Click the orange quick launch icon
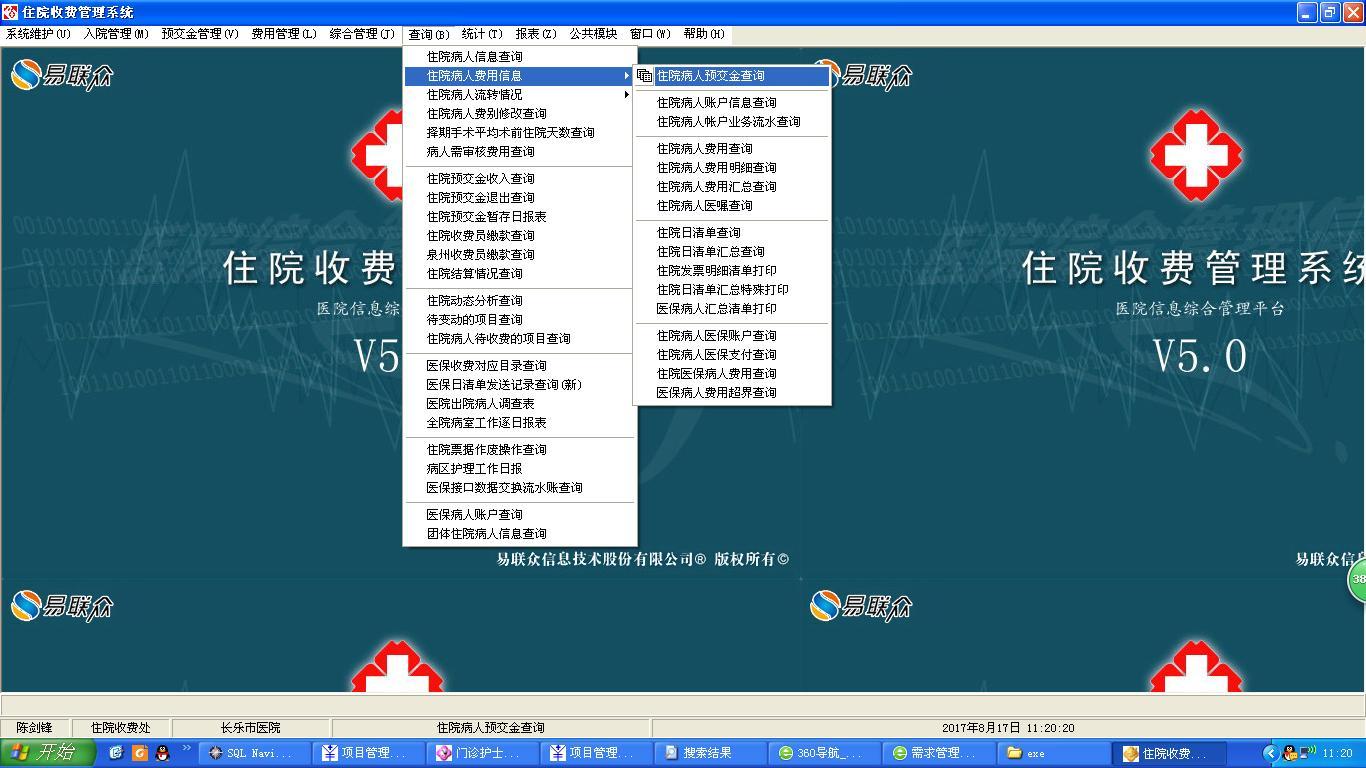Image resolution: width=1366 pixels, height=768 pixels. pyautogui.click(x=139, y=753)
